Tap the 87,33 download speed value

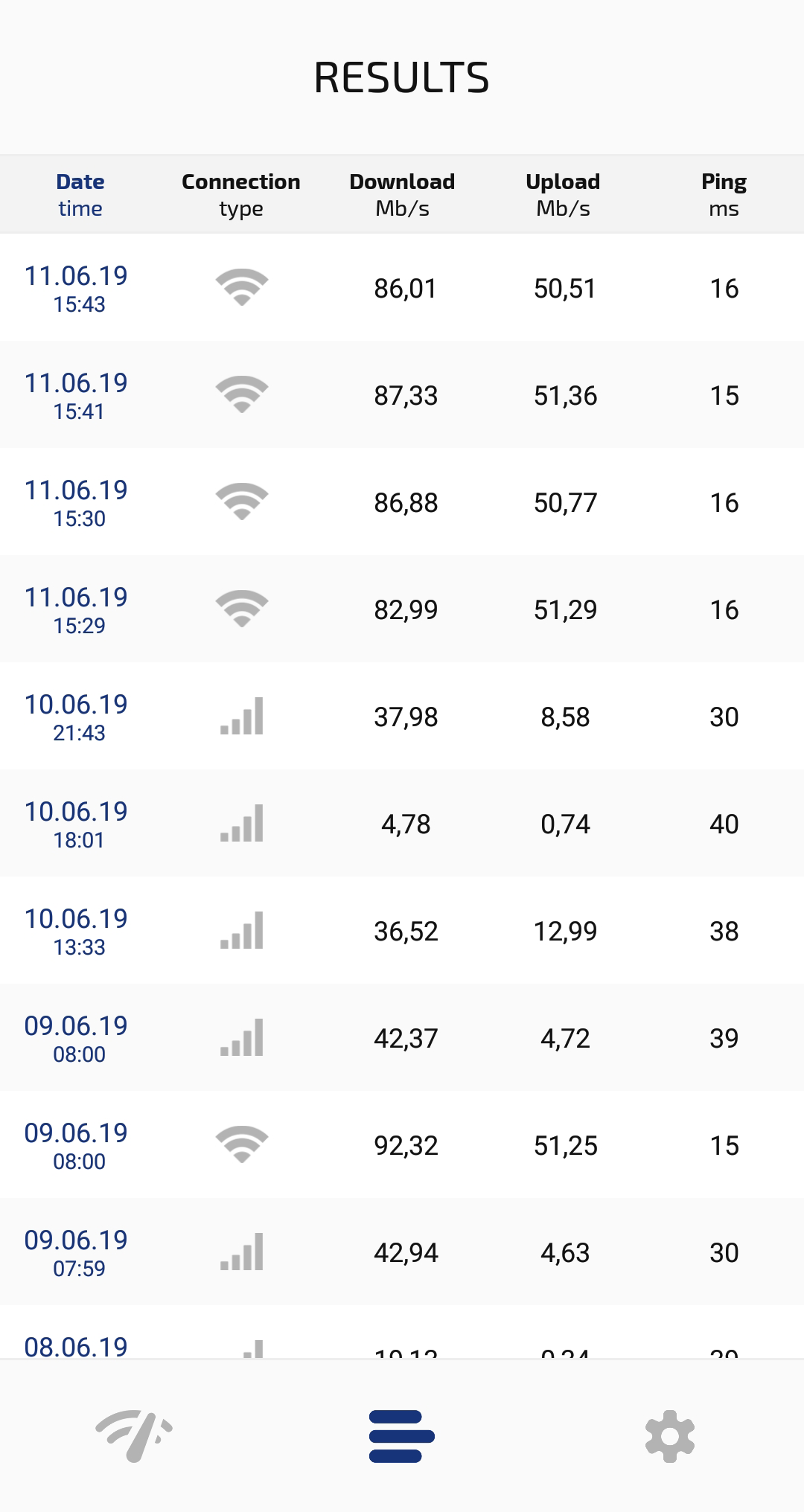pos(406,396)
